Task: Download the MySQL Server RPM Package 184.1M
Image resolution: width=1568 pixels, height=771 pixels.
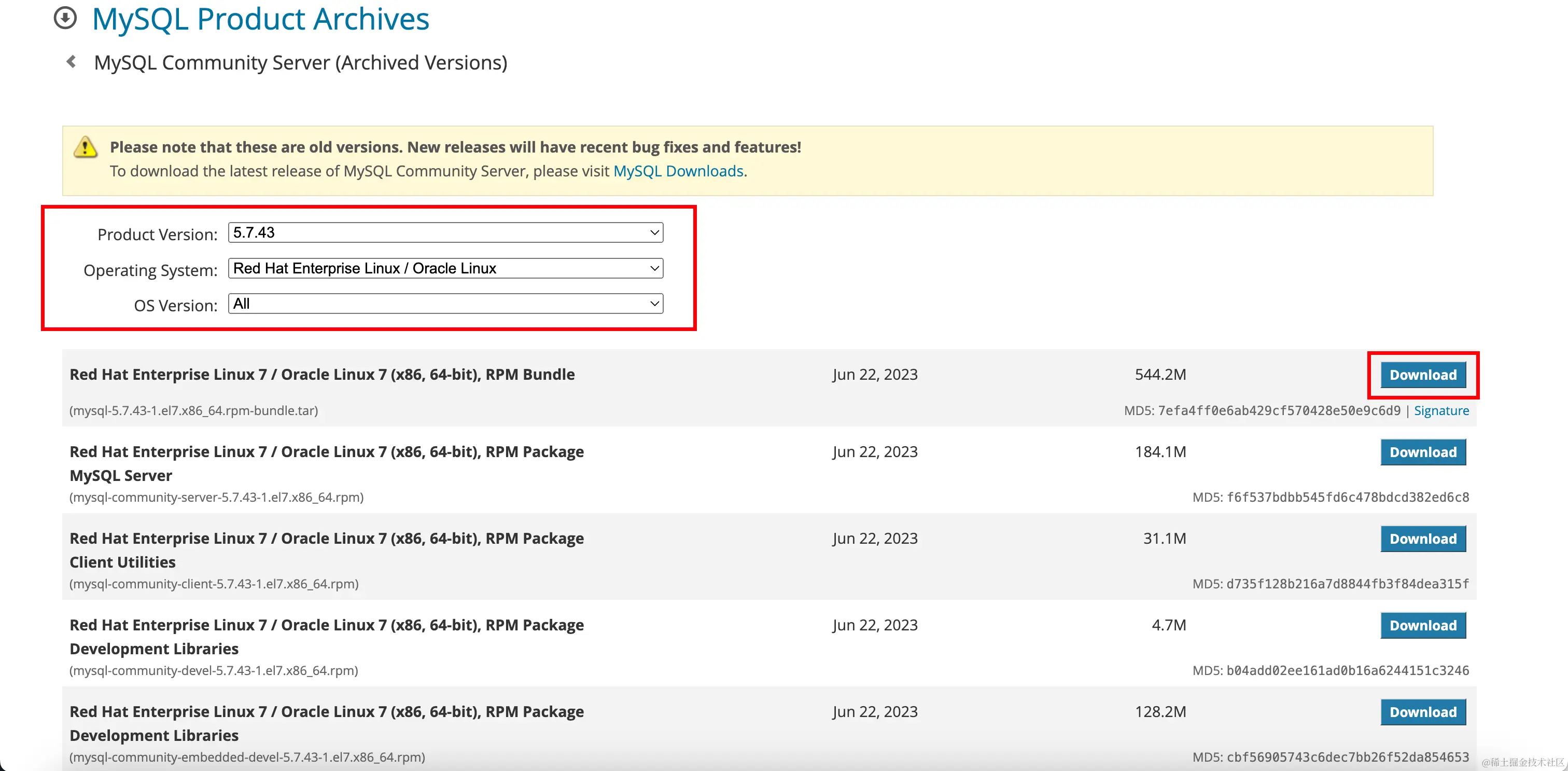Action: pos(1423,452)
